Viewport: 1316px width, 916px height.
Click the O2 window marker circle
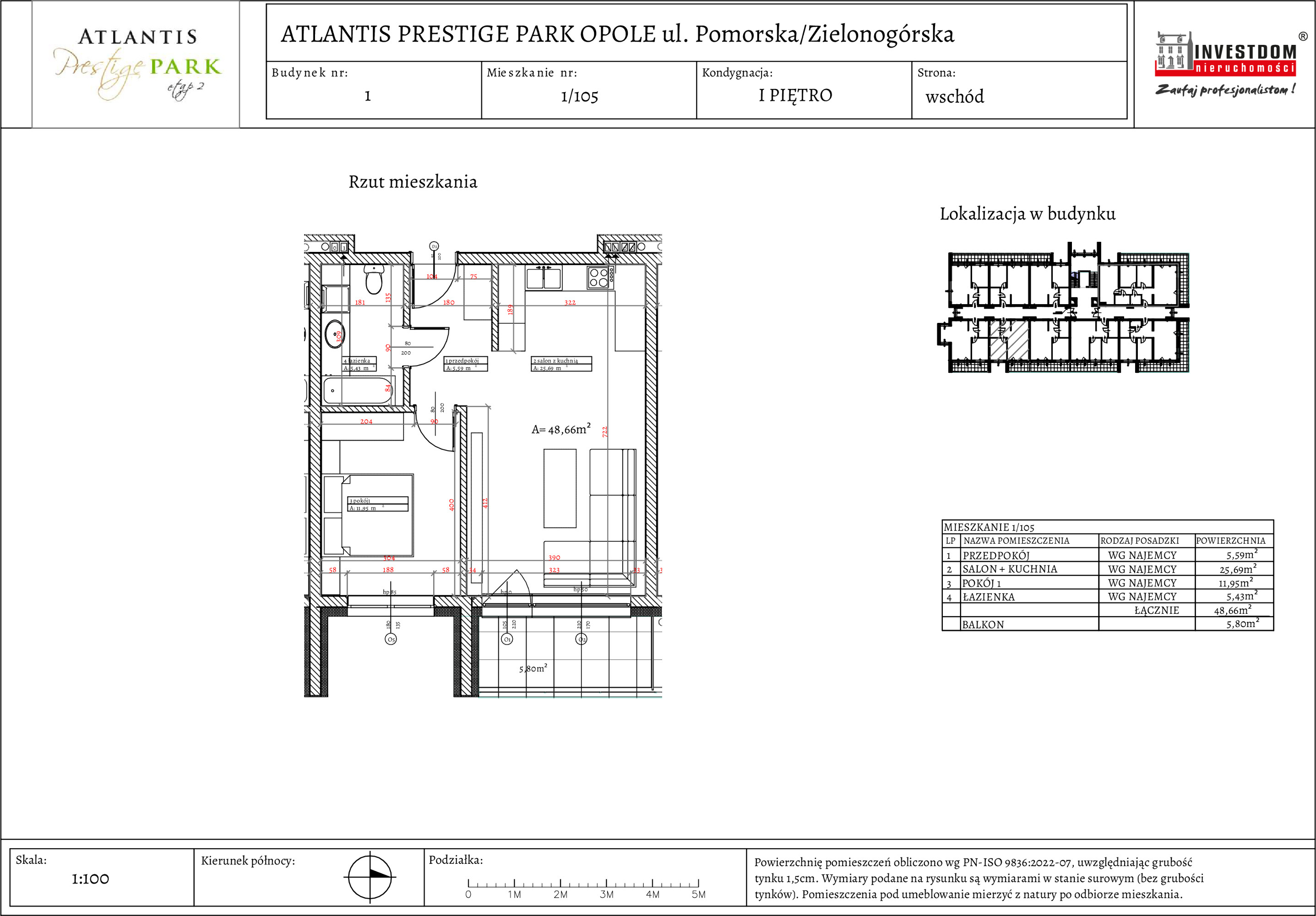coord(582,639)
